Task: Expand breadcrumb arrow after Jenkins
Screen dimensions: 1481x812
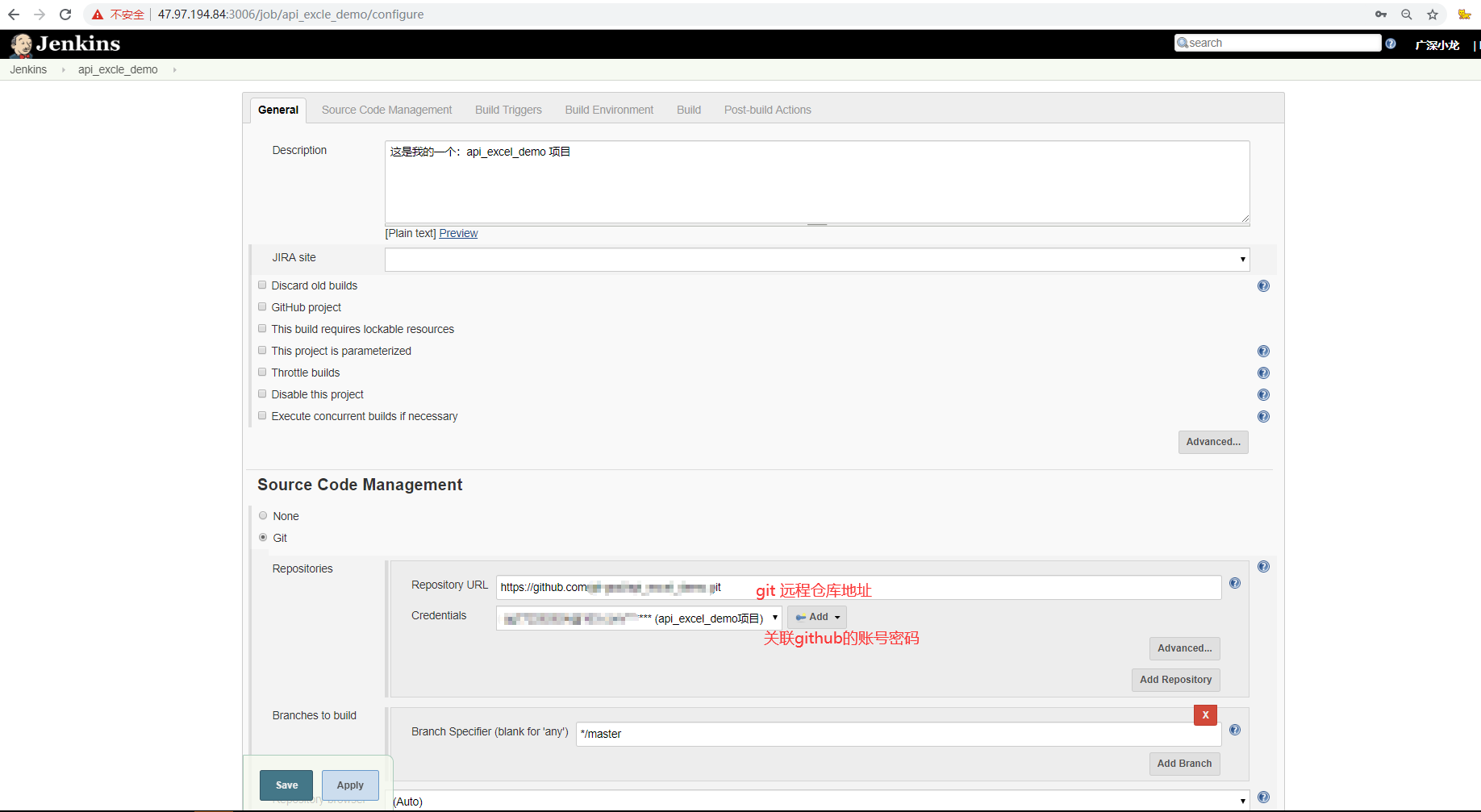Action: pos(63,70)
